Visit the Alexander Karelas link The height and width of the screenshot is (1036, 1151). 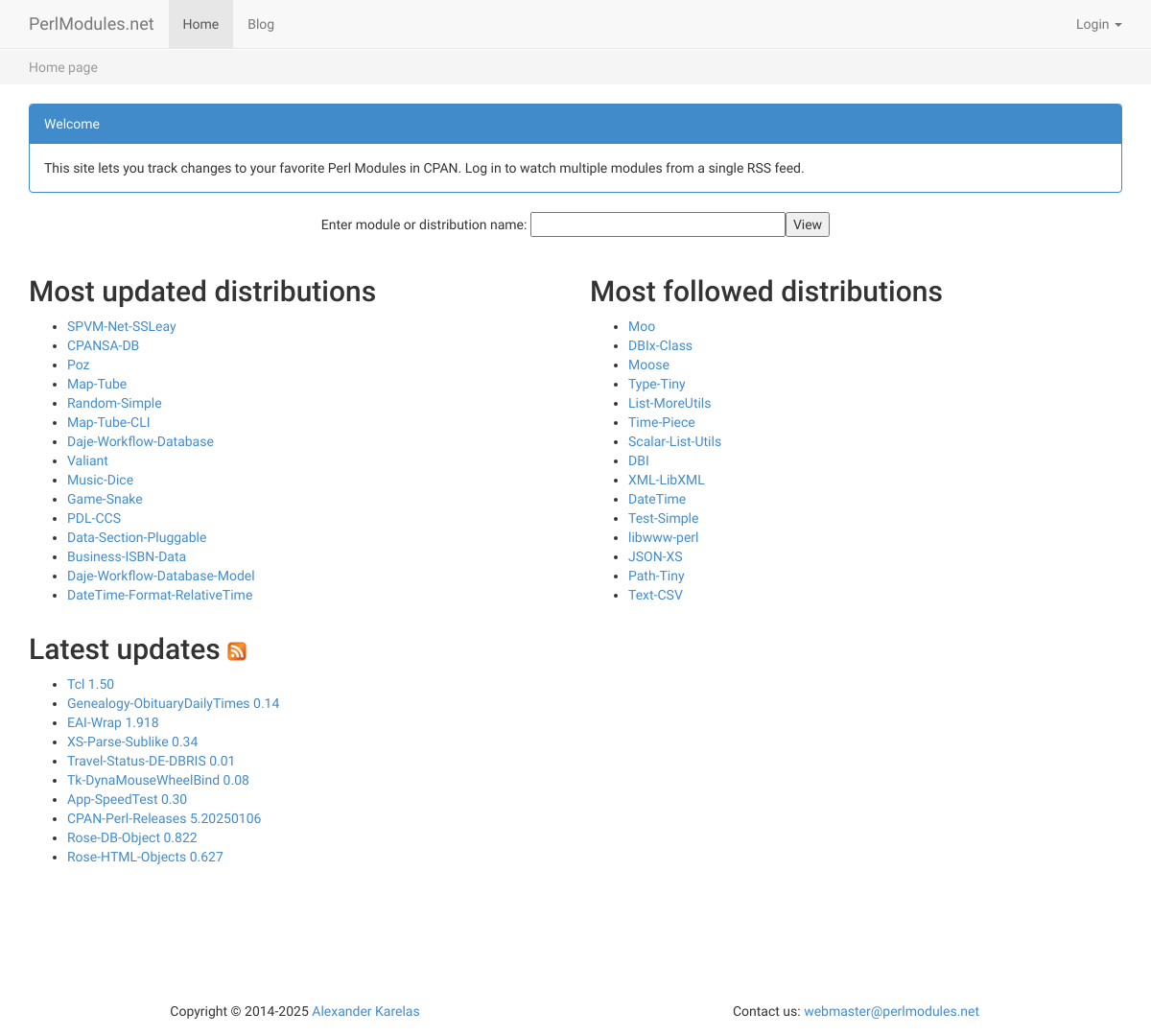click(x=365, y=1011)
